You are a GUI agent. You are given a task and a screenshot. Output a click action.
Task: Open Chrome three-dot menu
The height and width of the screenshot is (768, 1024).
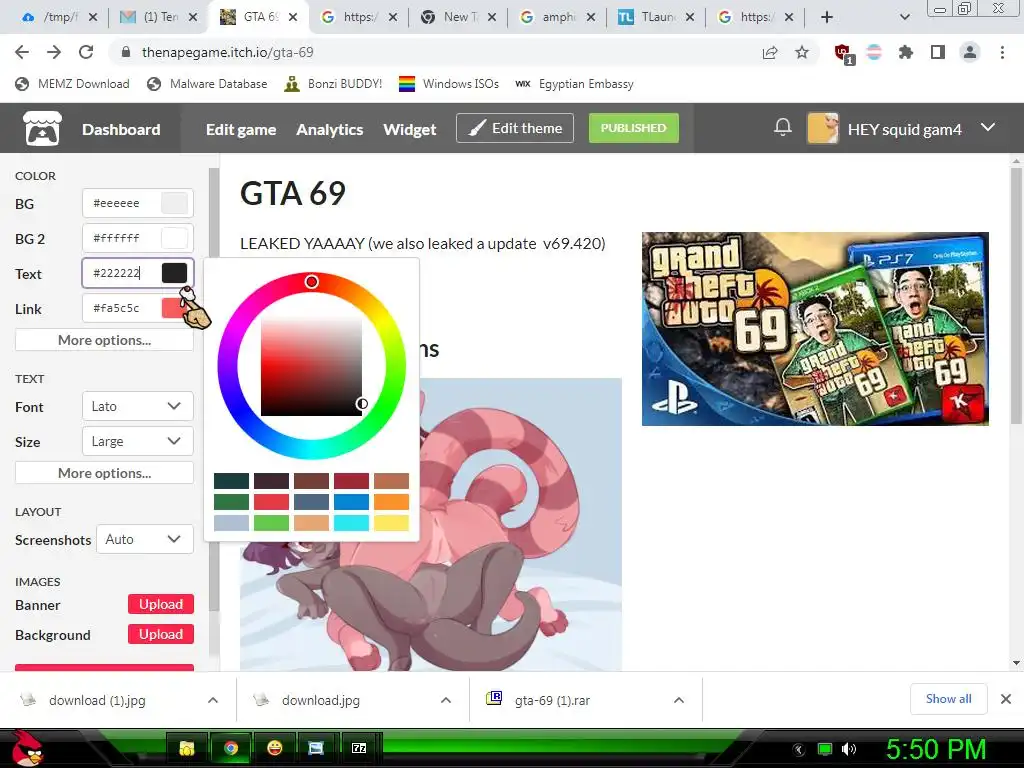coord(1002,52)
